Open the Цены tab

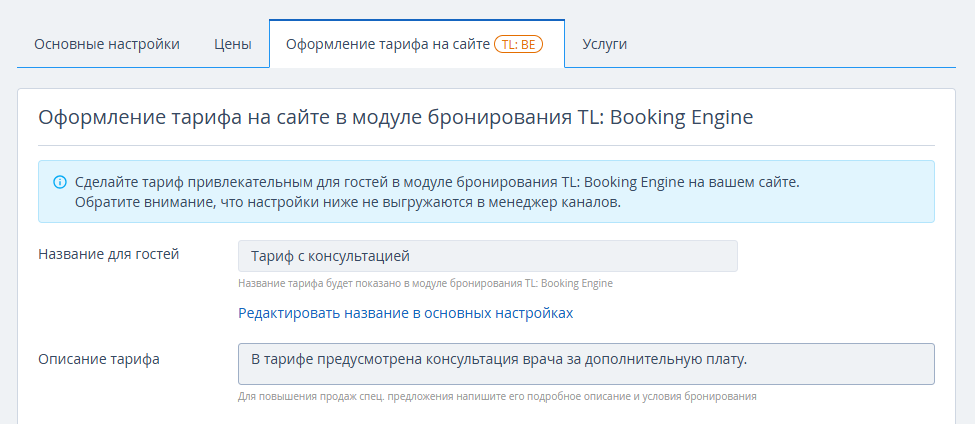[233, 45]
